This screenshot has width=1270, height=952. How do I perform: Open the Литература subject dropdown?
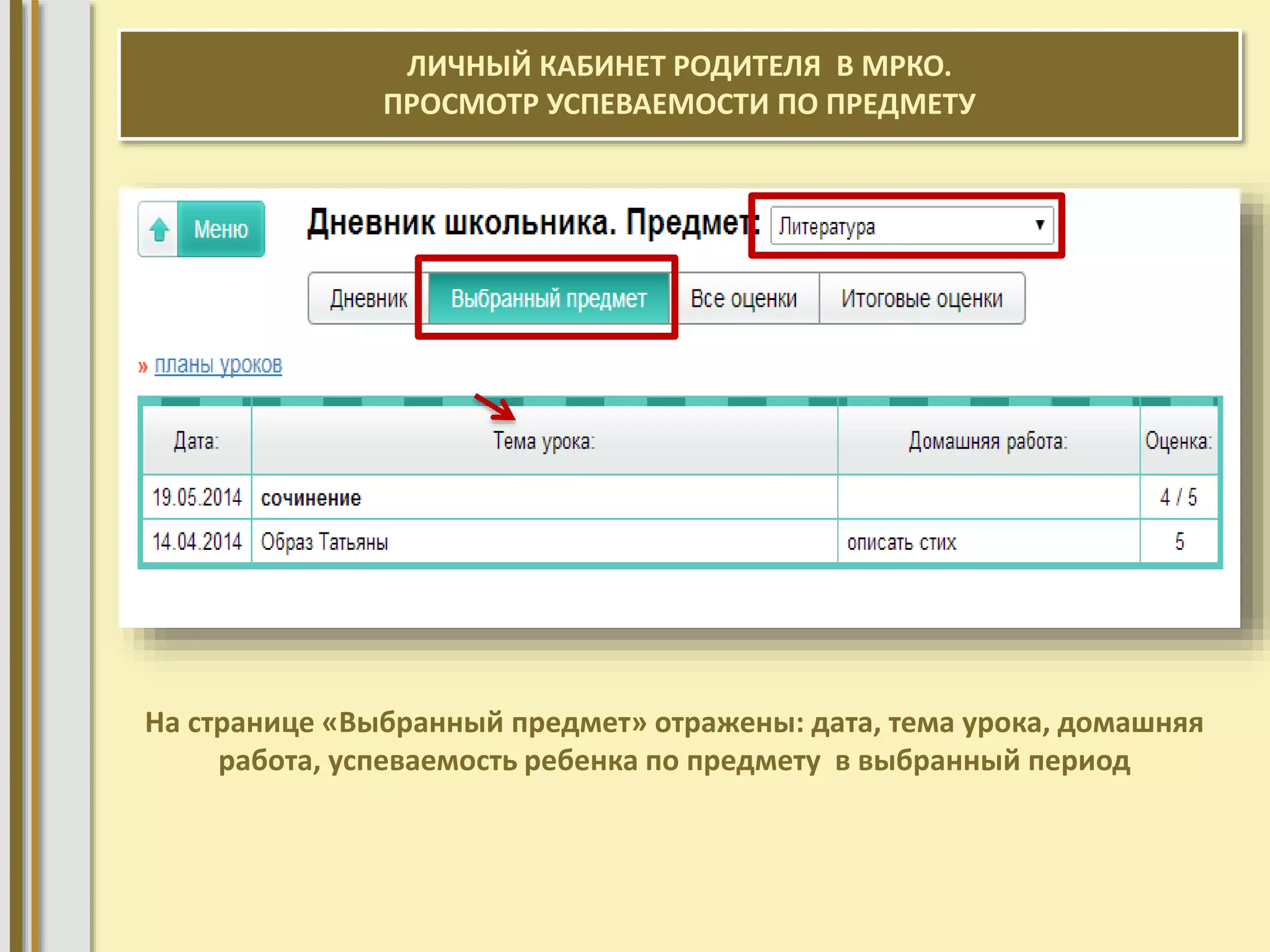(x=912, y=226)
